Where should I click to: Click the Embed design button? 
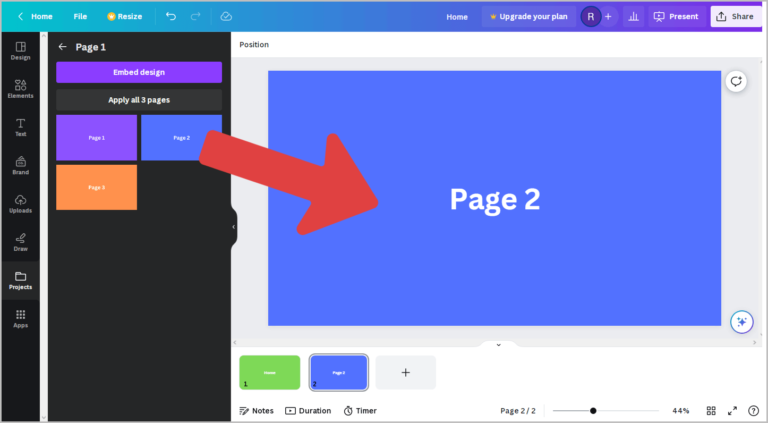coord(139,72)
